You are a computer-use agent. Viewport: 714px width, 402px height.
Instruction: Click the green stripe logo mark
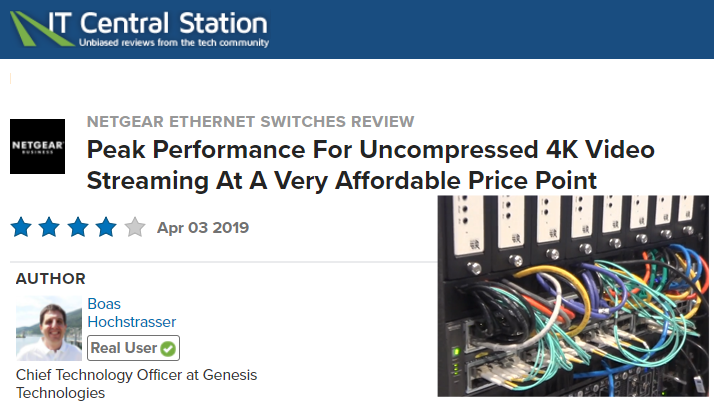tap(42, 29)
